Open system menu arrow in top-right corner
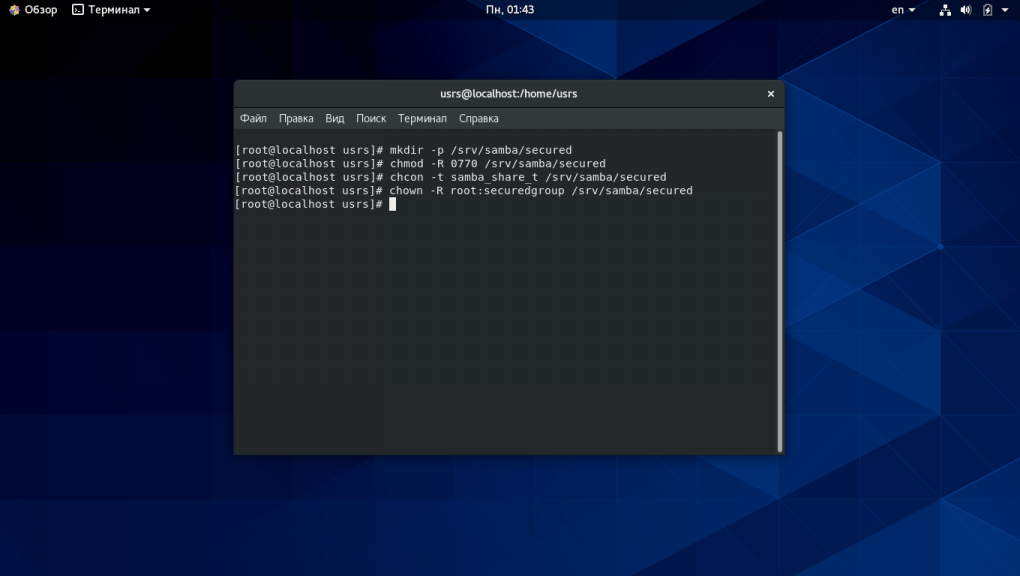This screenshot has width=1020, height=576. [1006, 10]
